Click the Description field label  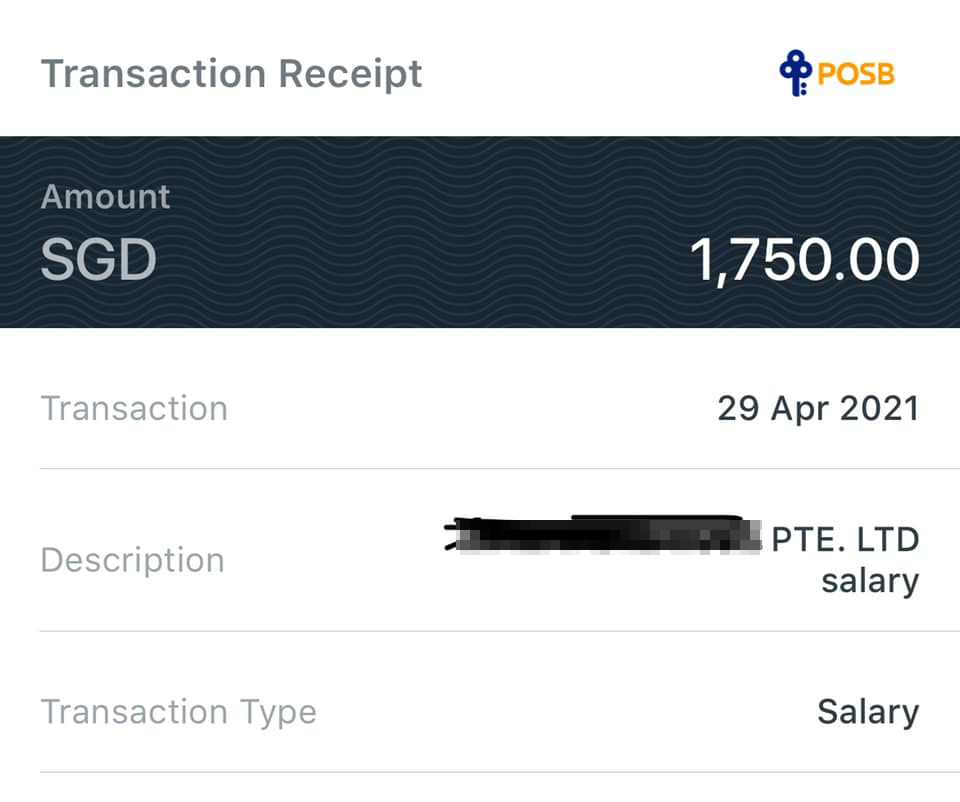(x=132, y=560)
